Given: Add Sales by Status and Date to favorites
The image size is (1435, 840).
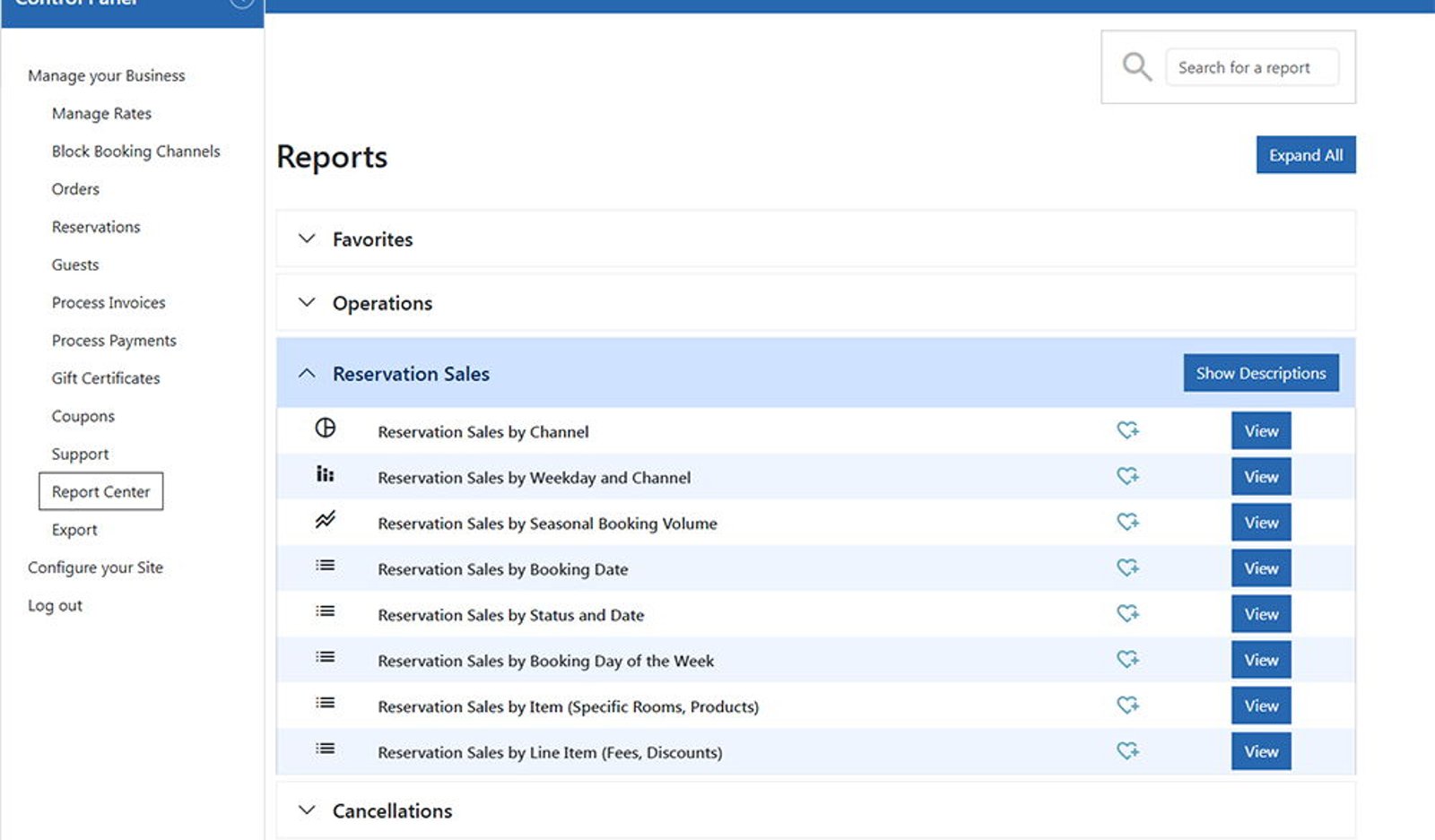Looking at the screenshot, I should click(1127, 613).
